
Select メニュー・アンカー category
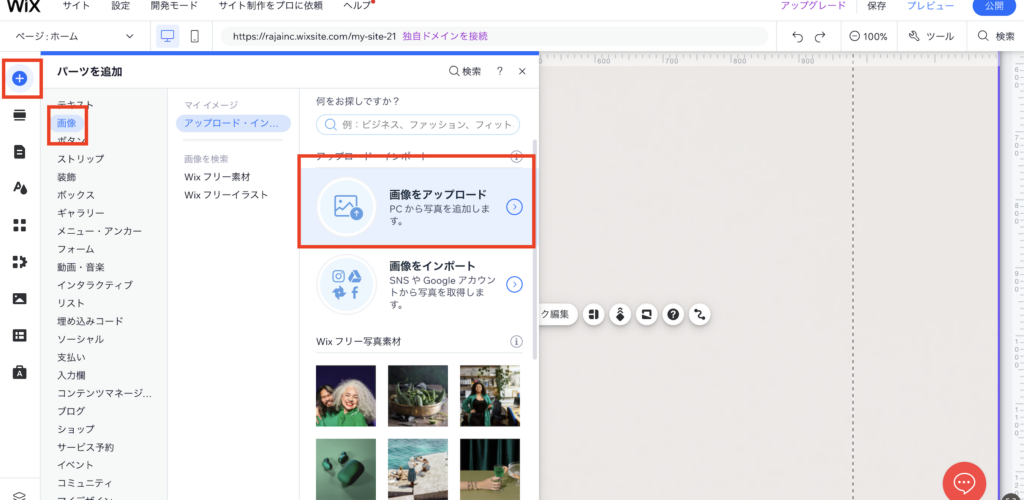99,231
